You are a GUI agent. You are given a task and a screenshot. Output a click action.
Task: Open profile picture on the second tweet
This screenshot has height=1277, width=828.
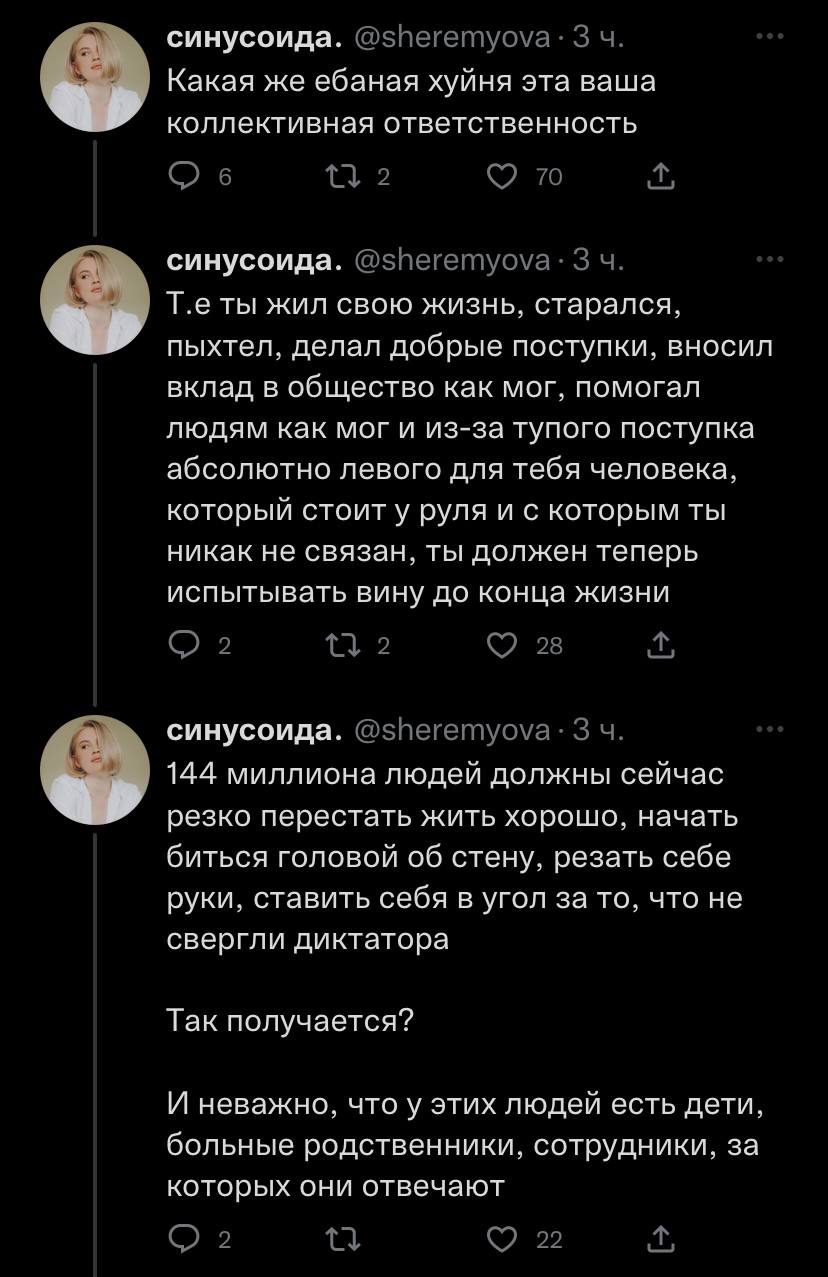coord(95,297)
